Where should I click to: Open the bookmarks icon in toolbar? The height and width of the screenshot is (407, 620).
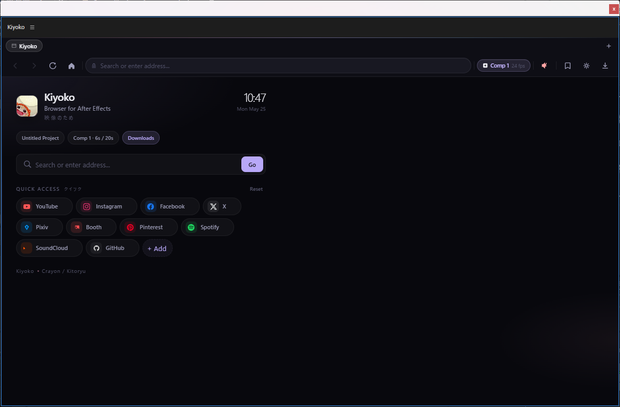coord(567,66)
